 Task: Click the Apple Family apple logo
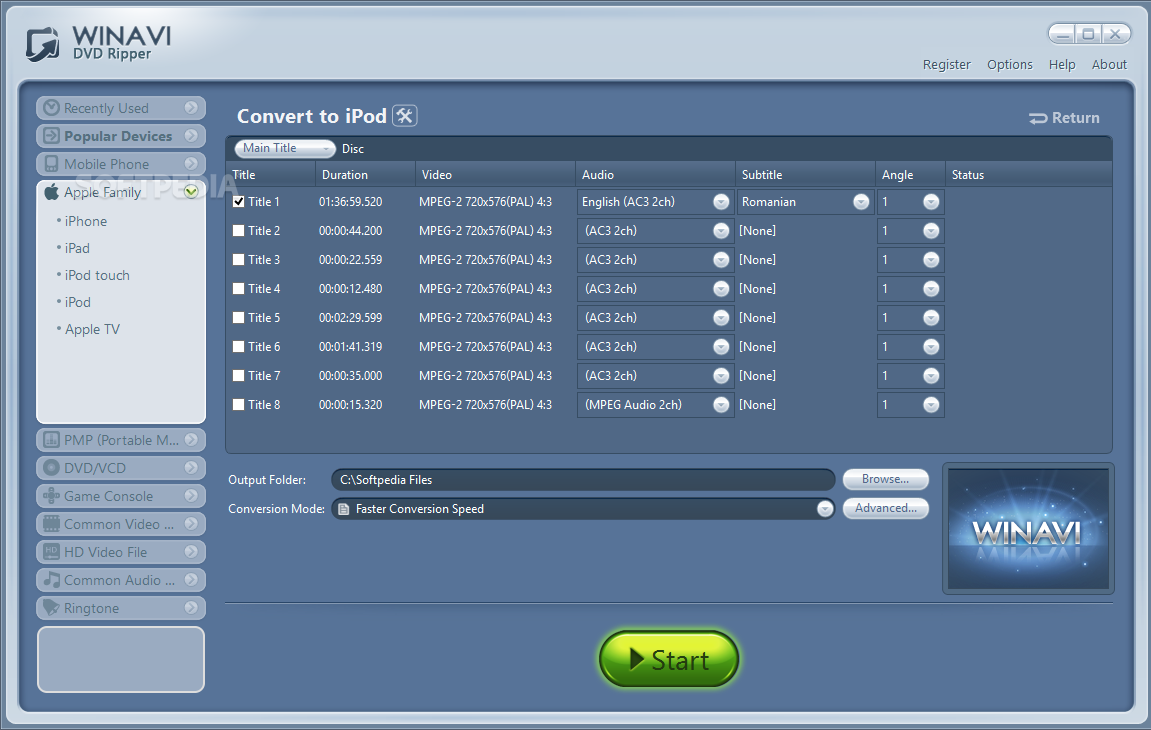coord(51,192)
